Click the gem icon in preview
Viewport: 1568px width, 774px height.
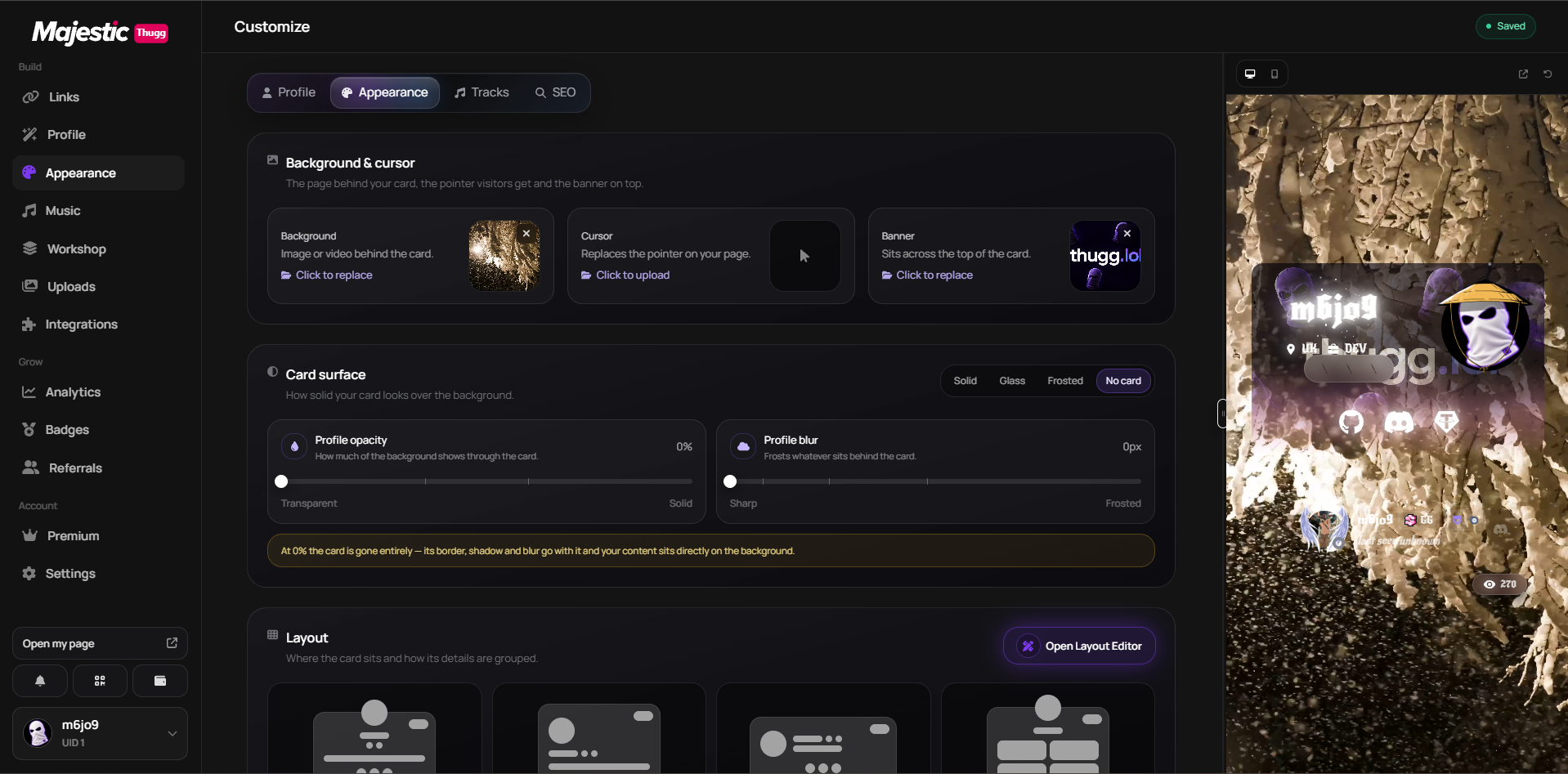click(1446, 422)
